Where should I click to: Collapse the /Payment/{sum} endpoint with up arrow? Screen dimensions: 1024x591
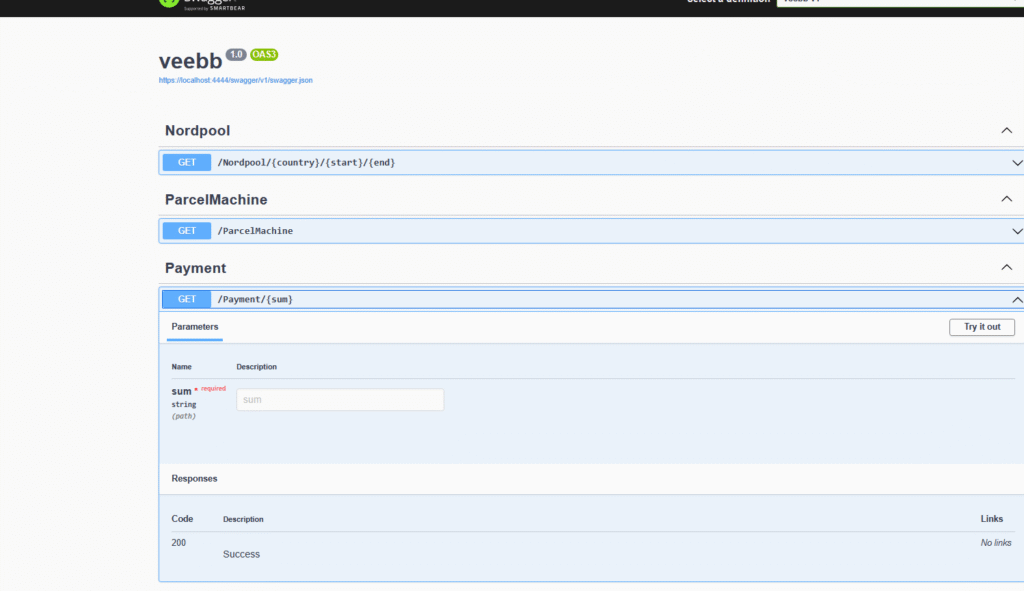1017,299
